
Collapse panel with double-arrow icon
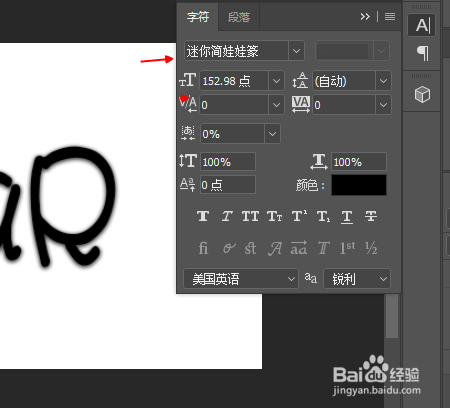click(365, 17)
